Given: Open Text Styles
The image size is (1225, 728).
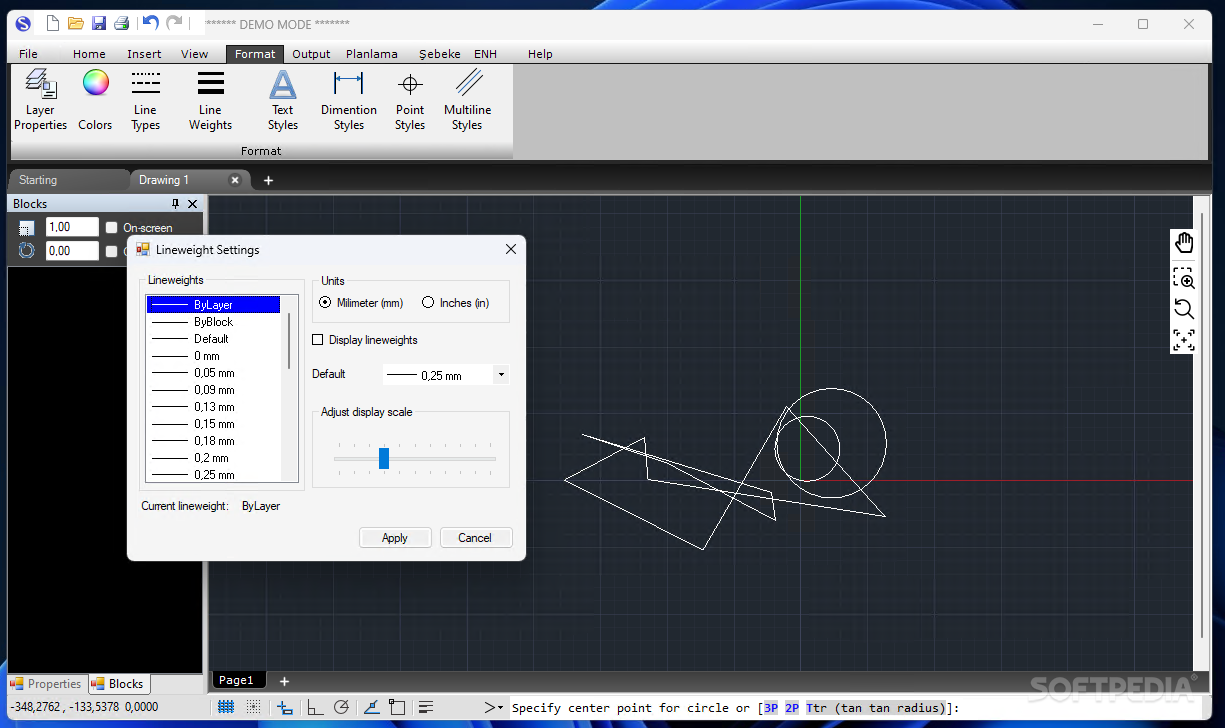Looking at the screenshot, I should pyautogui.click(x=283, y=100).
